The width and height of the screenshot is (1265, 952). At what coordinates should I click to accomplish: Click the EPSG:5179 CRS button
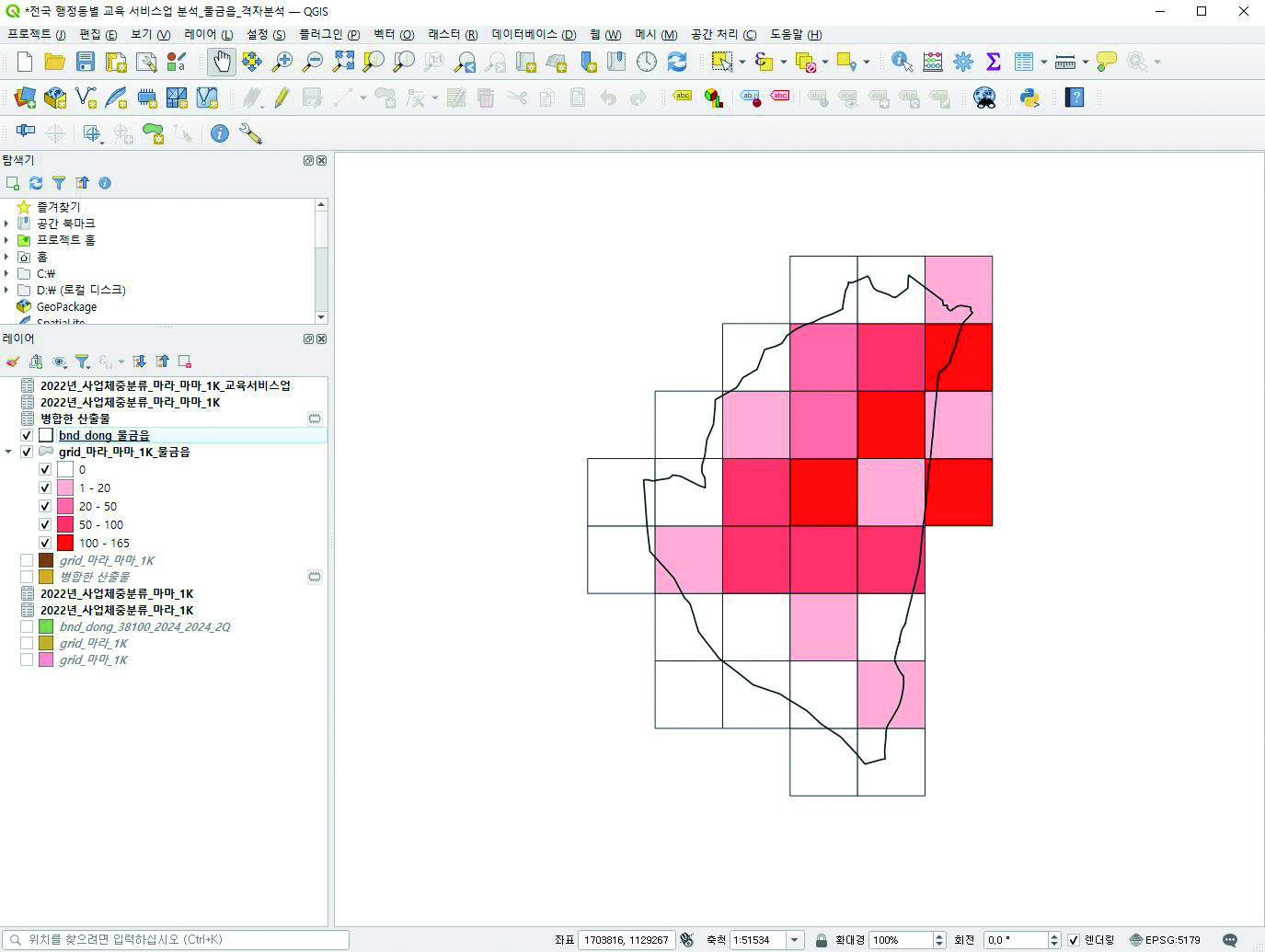(1165, 940)
